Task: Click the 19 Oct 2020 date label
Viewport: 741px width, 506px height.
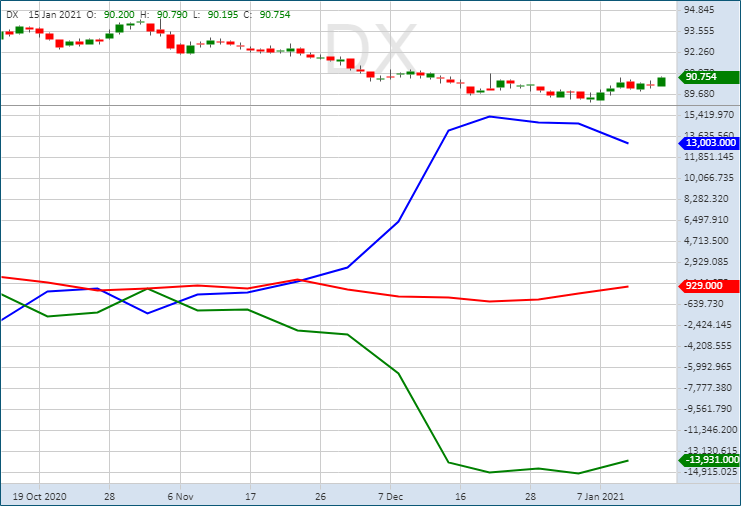Action: [39, 495]
